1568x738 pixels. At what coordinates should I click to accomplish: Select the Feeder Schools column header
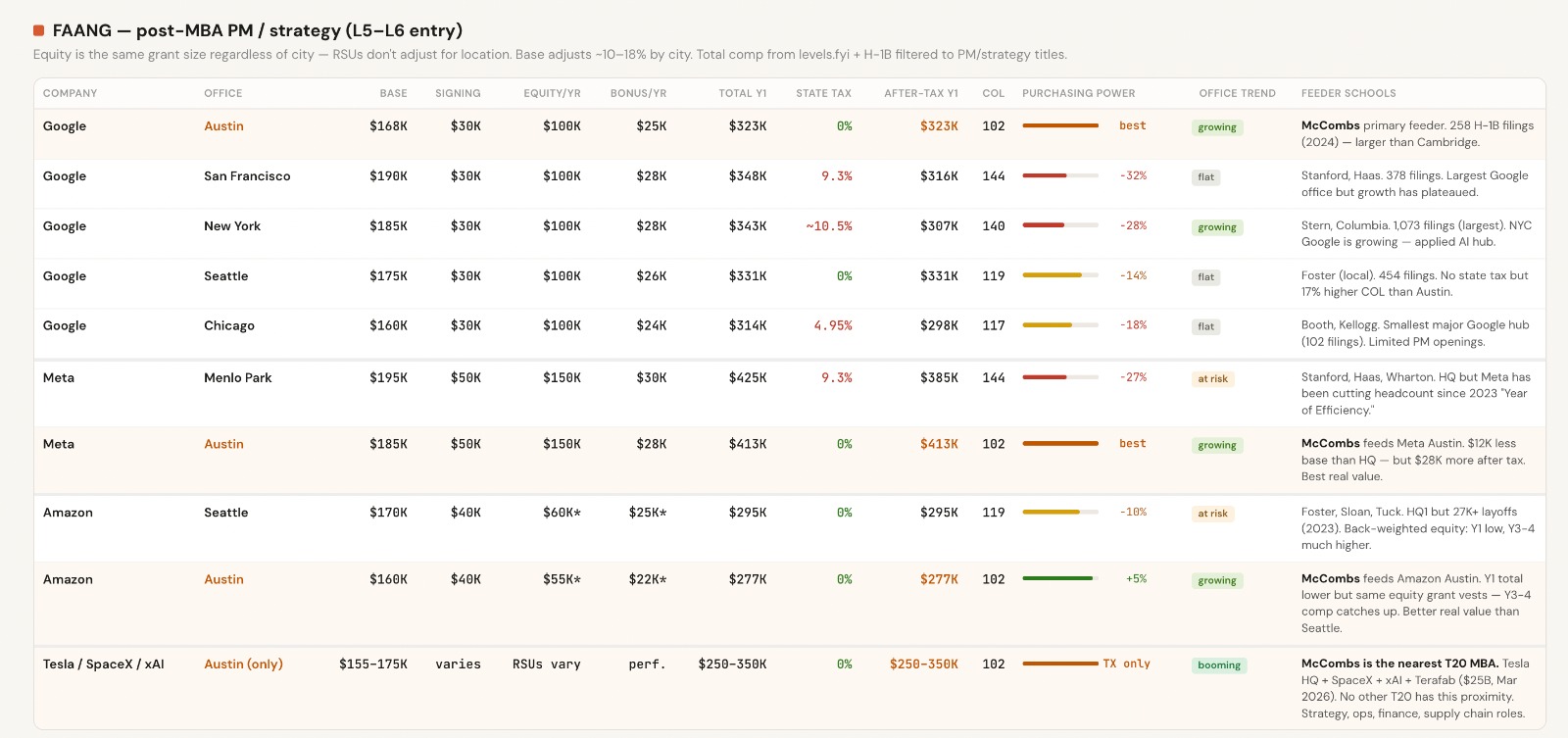pos(1348,93)
